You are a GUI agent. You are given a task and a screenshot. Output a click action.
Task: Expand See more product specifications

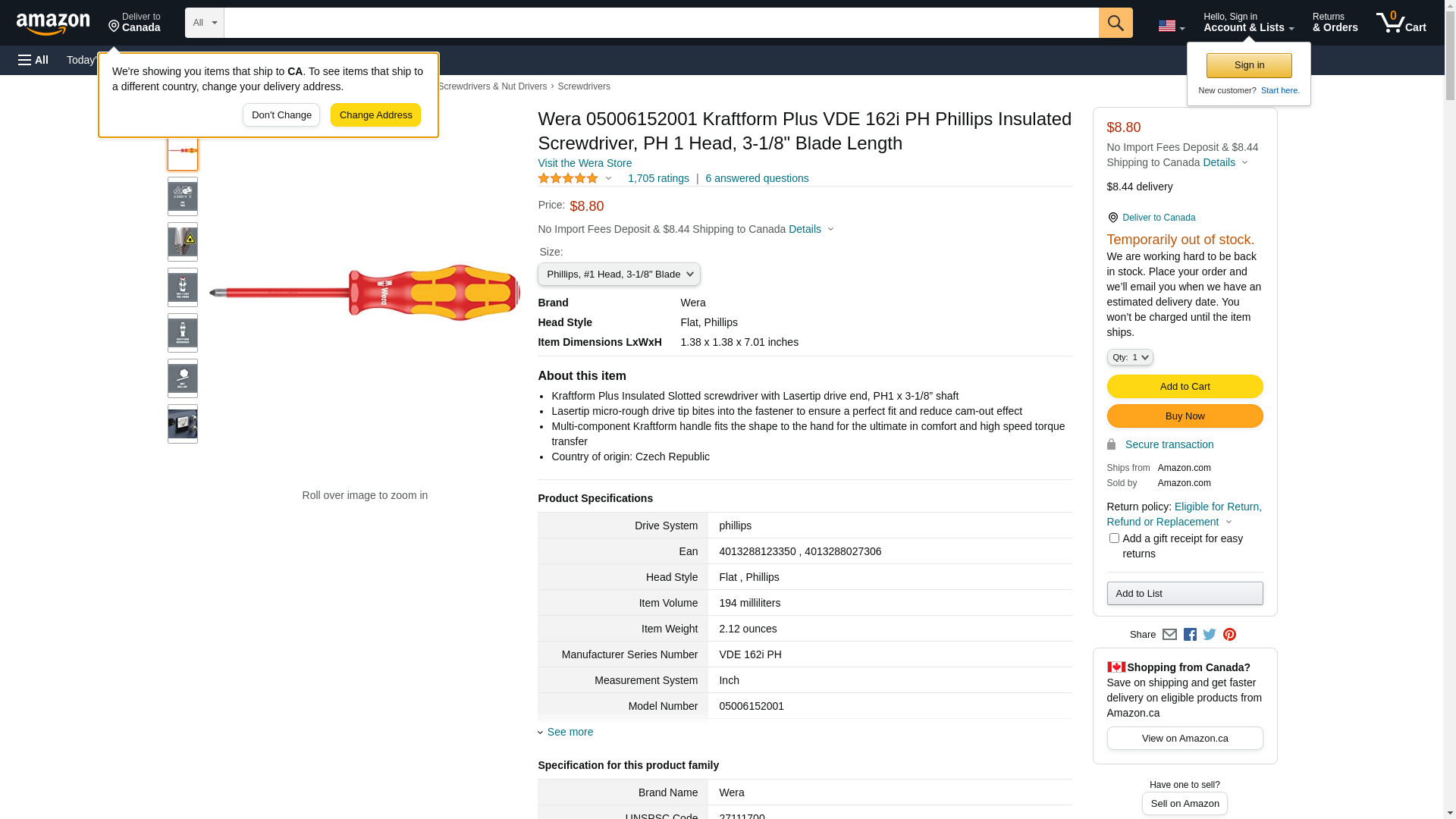click(x=570, y=732)
